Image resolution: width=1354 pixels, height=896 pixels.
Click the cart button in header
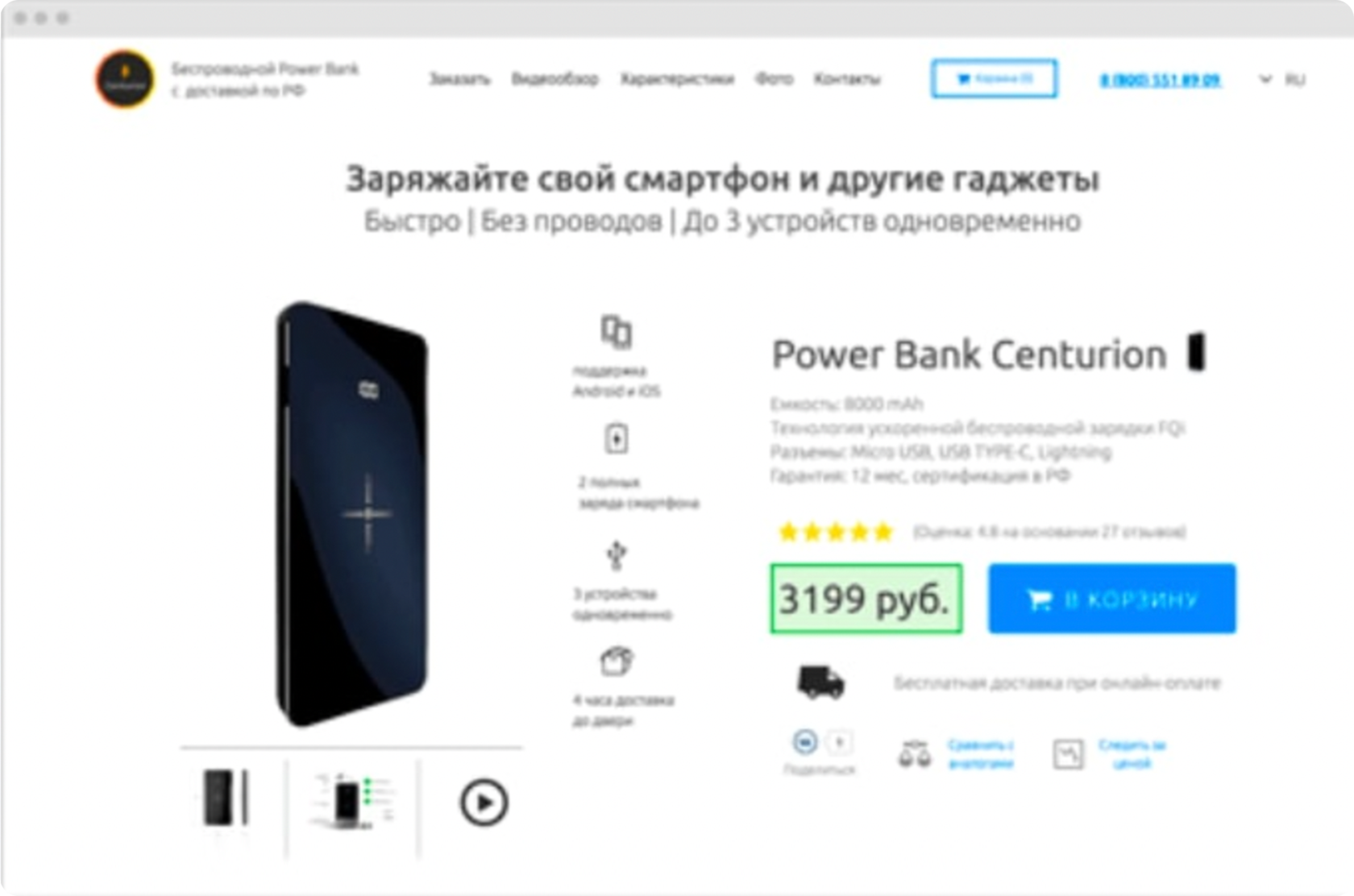994,79
